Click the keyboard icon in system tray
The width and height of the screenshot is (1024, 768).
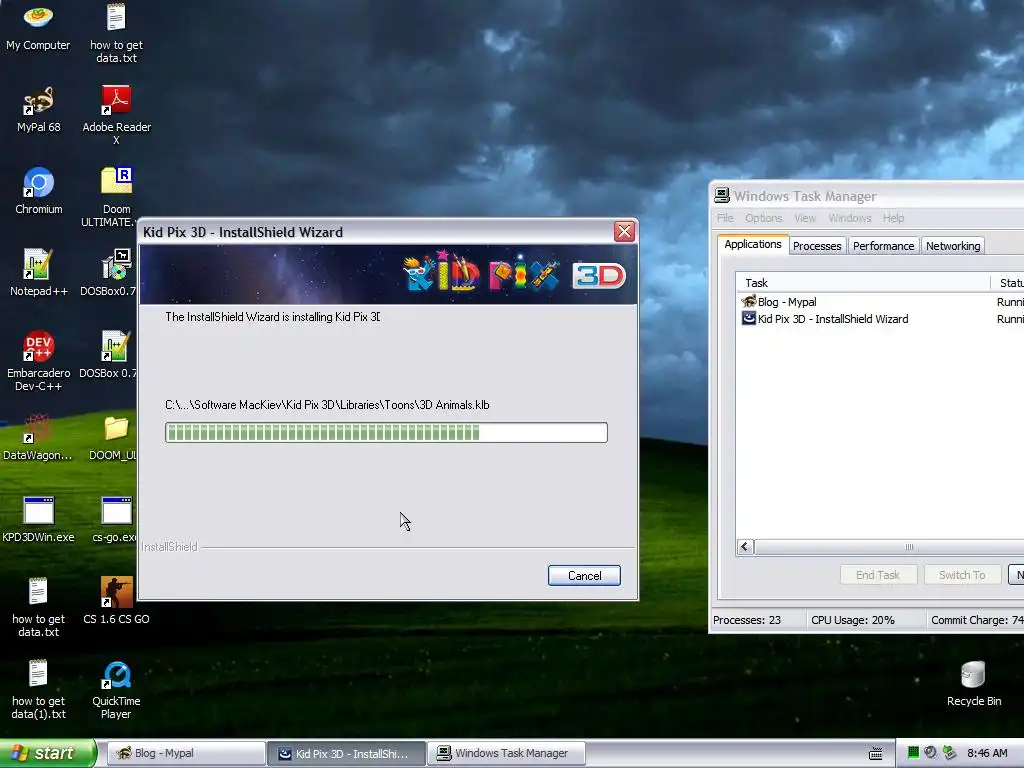876,754
